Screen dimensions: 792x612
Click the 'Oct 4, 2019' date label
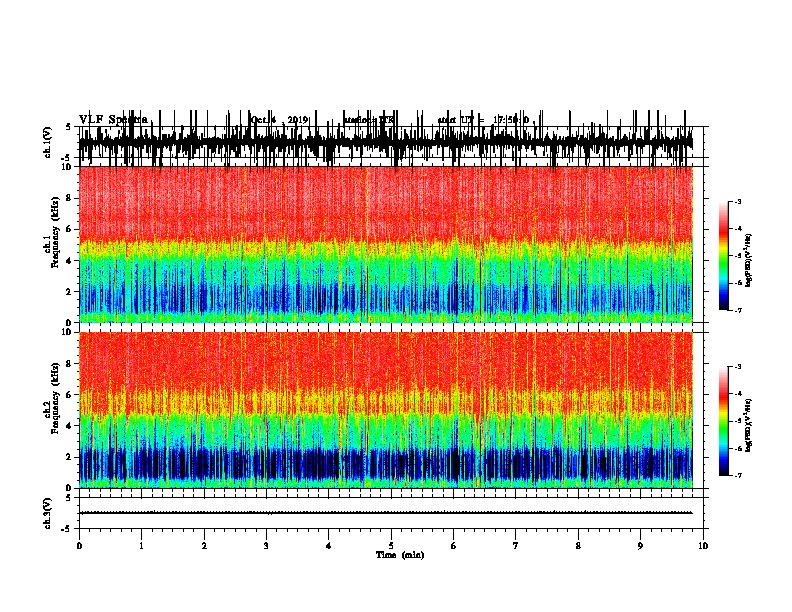[x=279, y=120]
